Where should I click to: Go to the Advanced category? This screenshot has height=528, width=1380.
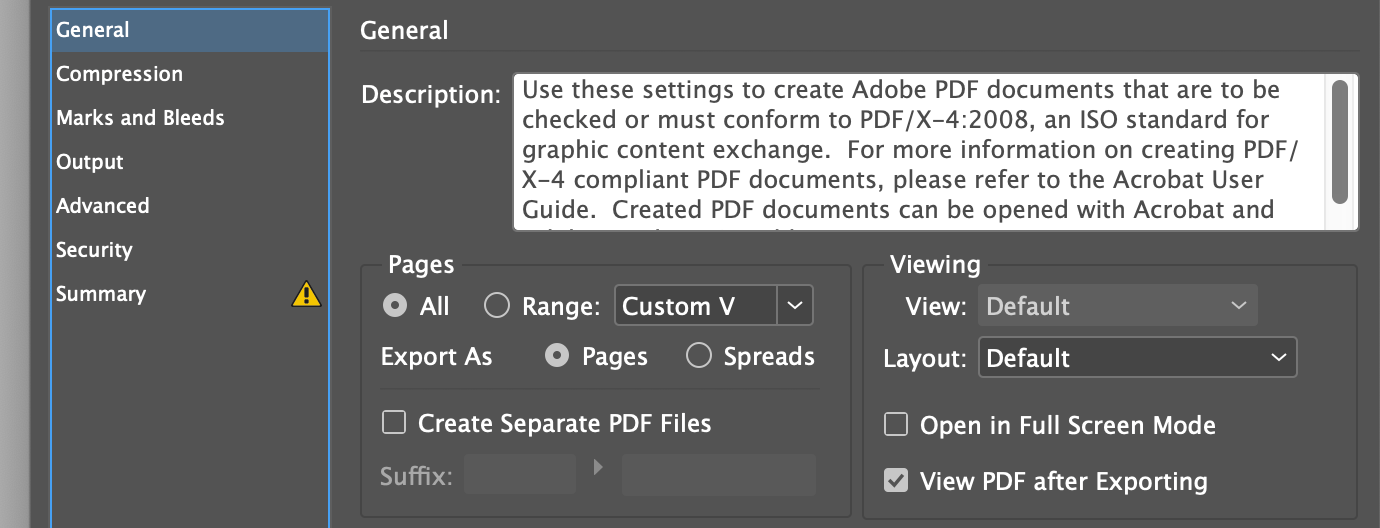(190, 206)
